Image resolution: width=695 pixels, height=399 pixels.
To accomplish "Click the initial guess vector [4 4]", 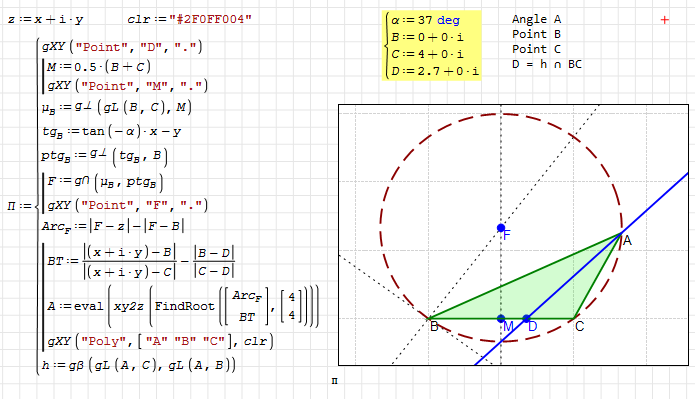I will coord(292,306).
